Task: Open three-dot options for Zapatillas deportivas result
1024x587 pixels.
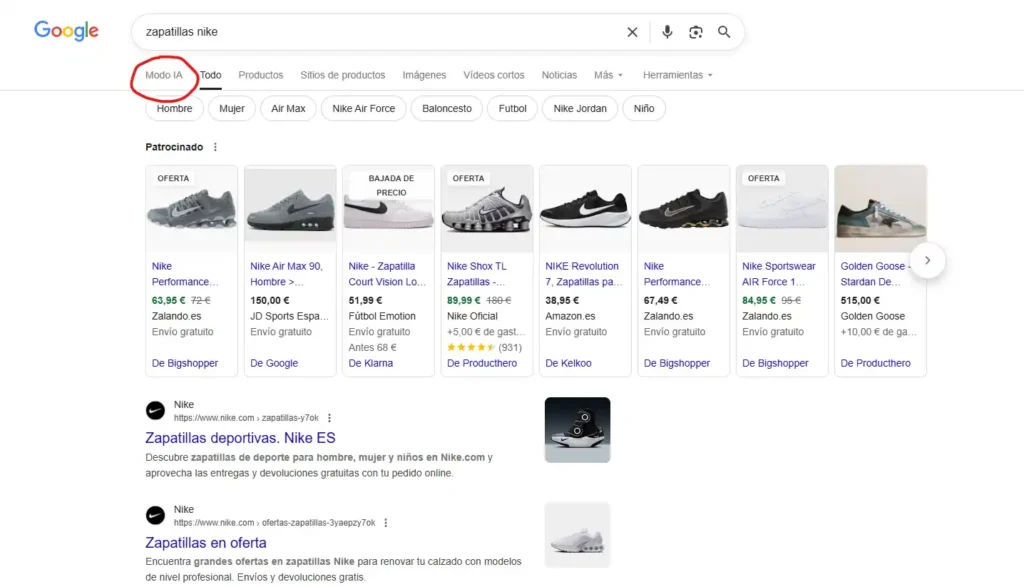Action: 329,418
